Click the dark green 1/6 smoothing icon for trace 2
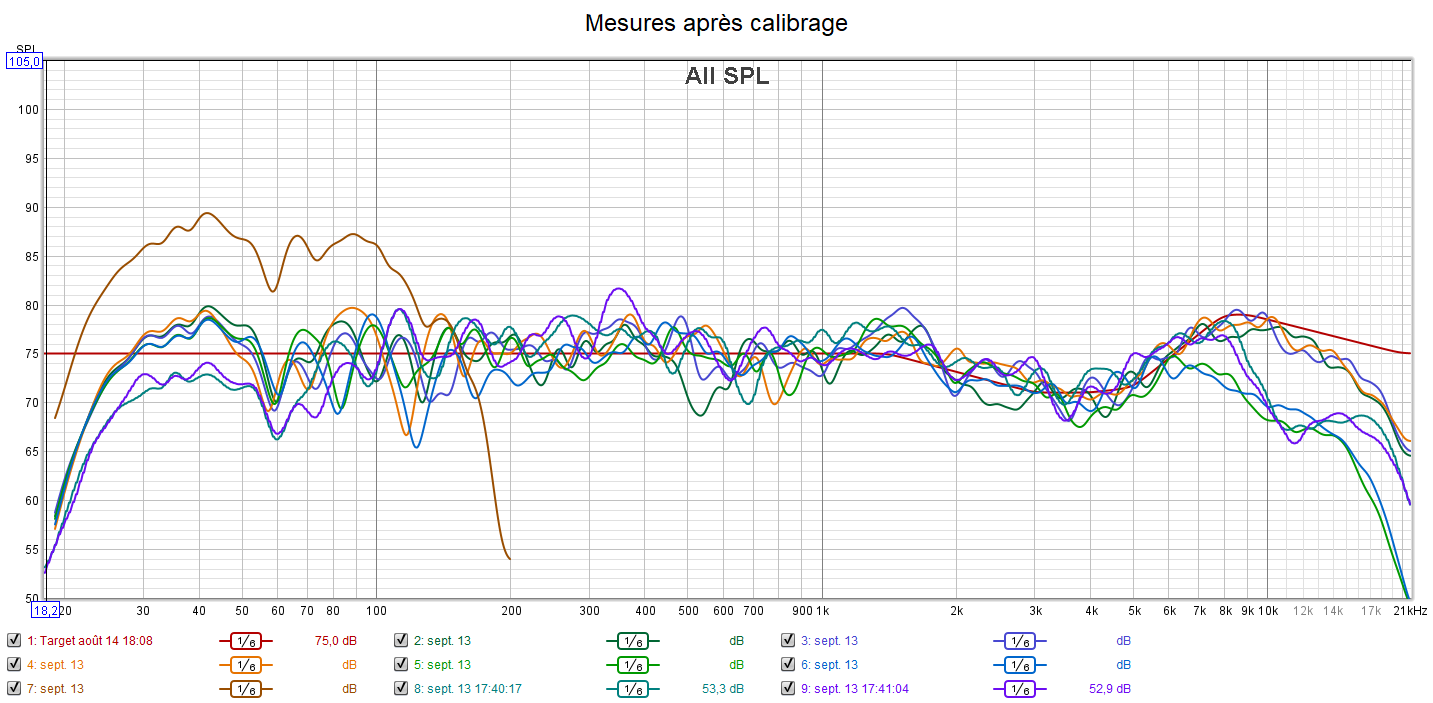The height and width of the screenshot is (703, 1433). 632,641
